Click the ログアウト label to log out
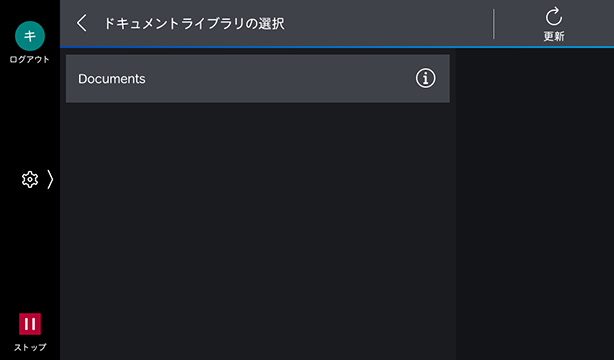The width and height of the screenshot is (614, 360). click(x=30, y=60)
